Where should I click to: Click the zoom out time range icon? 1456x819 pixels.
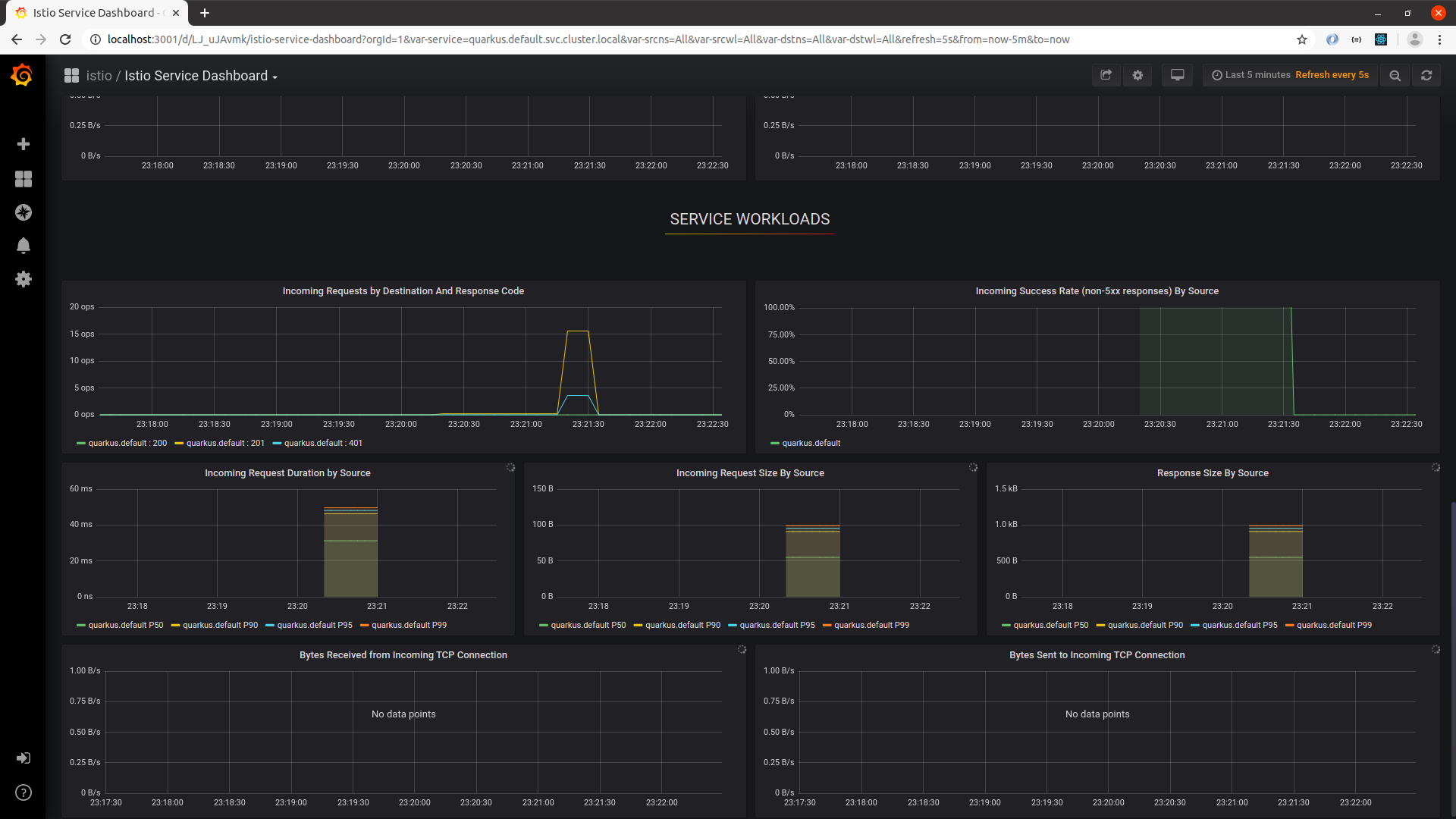(1395, 75)
